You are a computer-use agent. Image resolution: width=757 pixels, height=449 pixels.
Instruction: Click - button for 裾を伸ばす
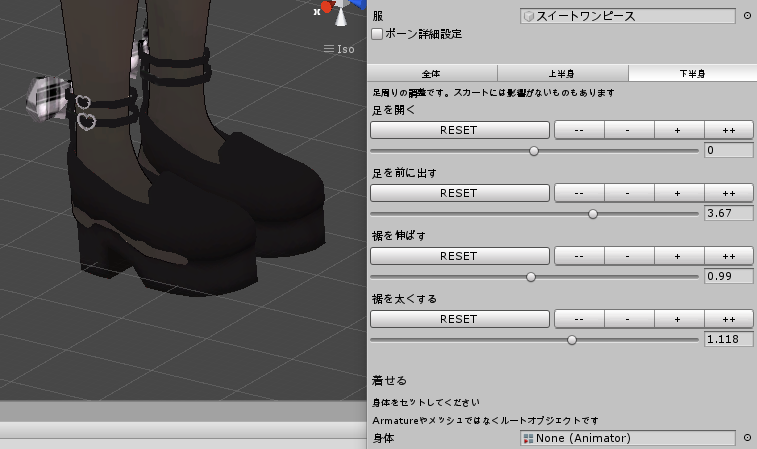coord(629,256)
